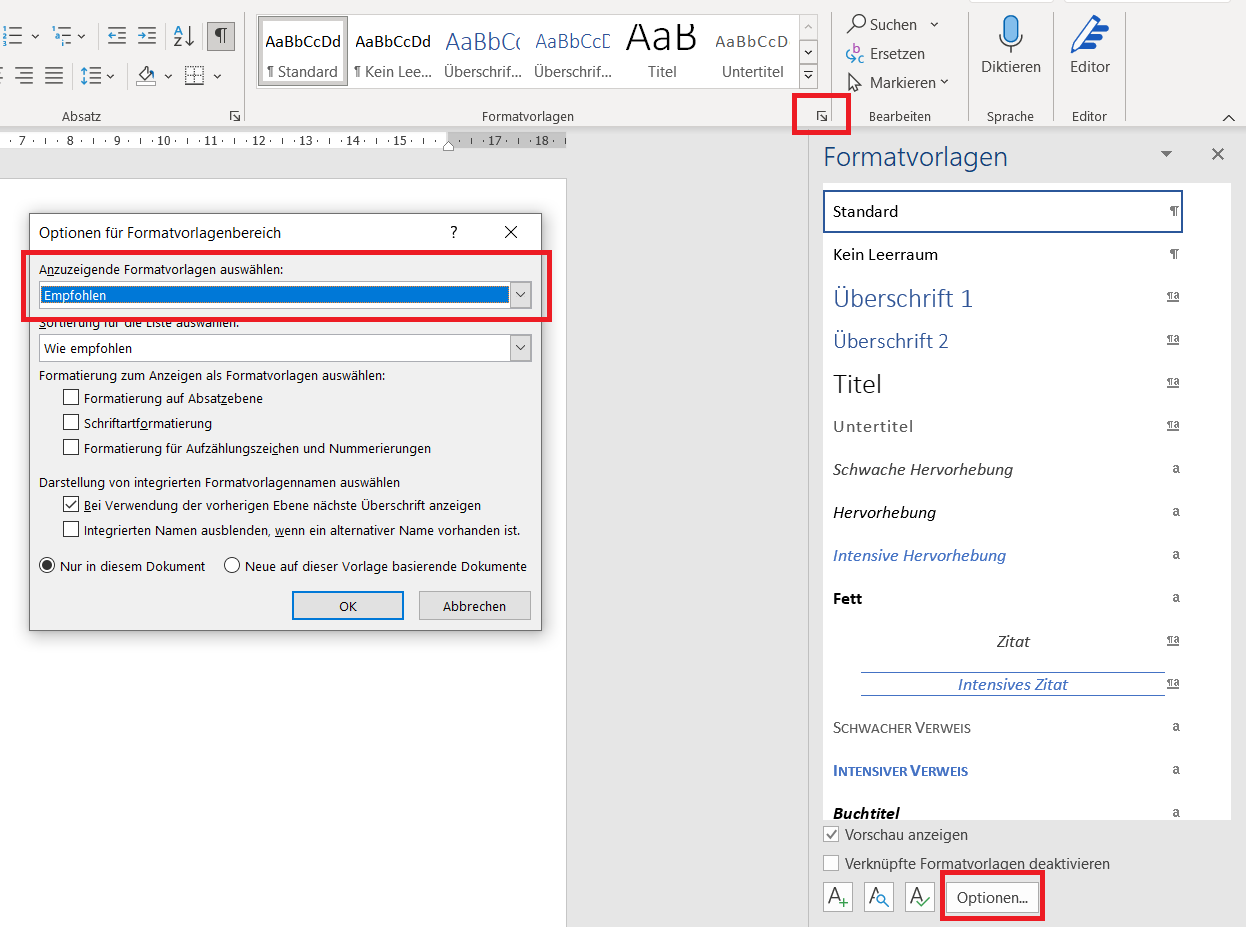The image size is (1246, 927).
Task: Enable Aufzählungszeichen und Nummerierungen formatting checkbox
Action: pos(71,448)
